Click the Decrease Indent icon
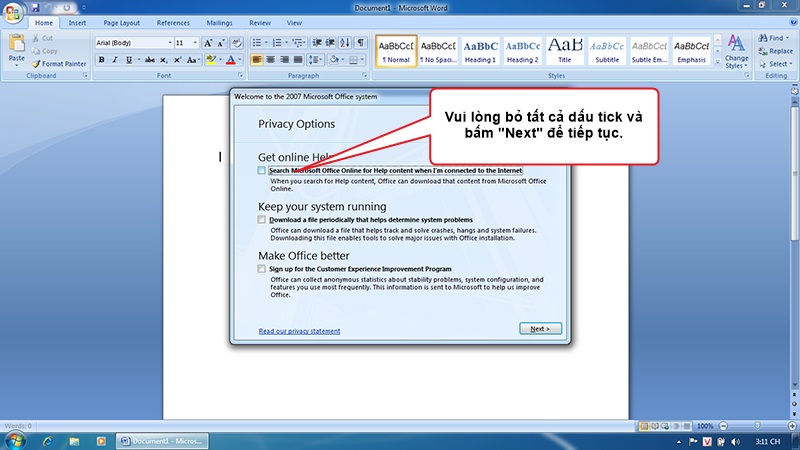The width and height of the screenshot is (800, 450). tap(317, 43)
